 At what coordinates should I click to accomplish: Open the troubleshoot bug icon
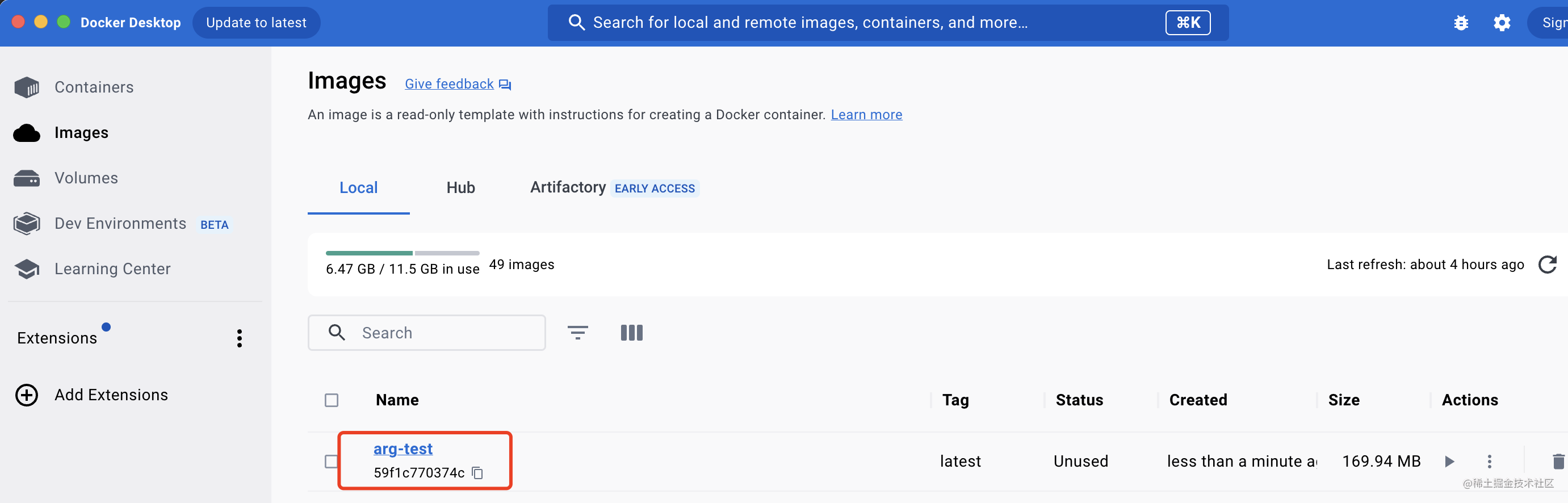coord(1461,23)
